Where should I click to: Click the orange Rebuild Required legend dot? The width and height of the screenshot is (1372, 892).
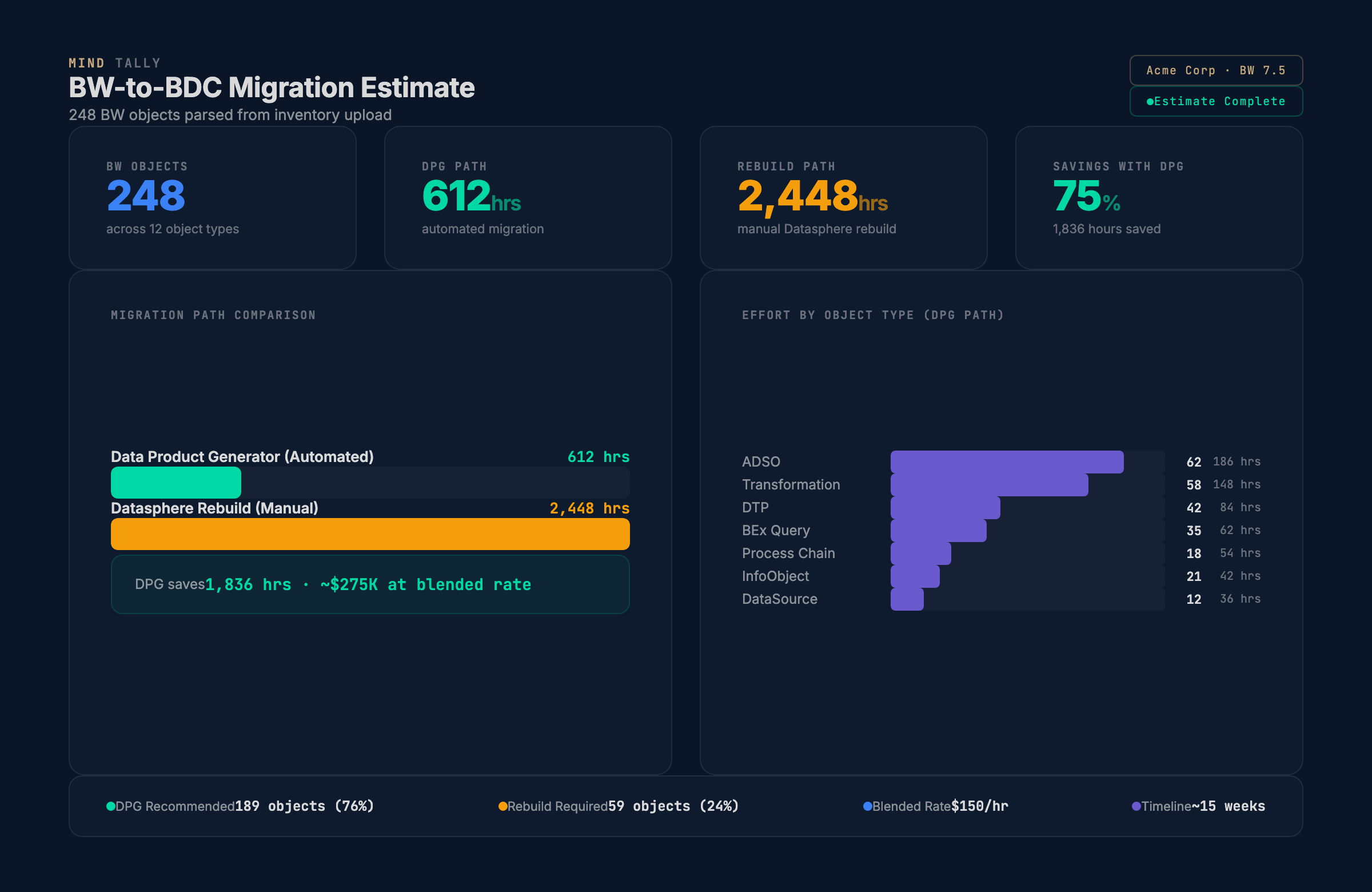pos(502,806)
